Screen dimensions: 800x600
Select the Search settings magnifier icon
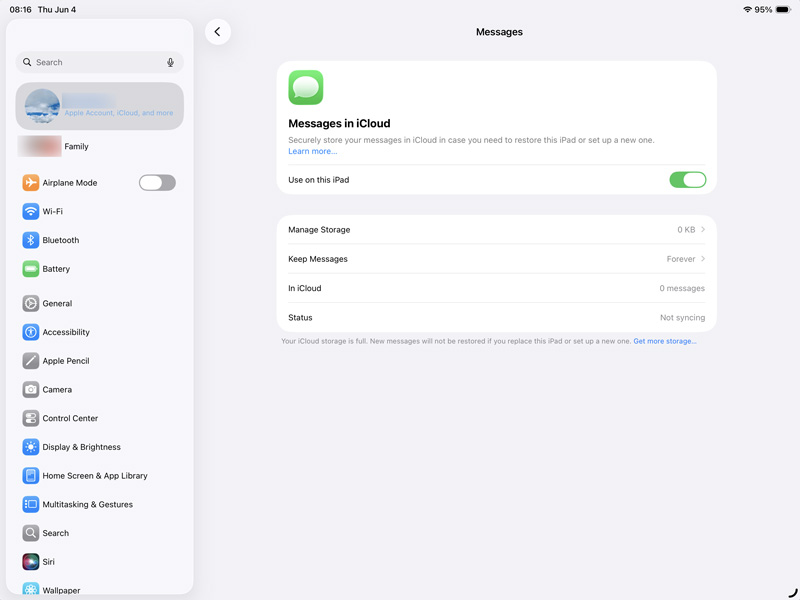coord(31,533)
